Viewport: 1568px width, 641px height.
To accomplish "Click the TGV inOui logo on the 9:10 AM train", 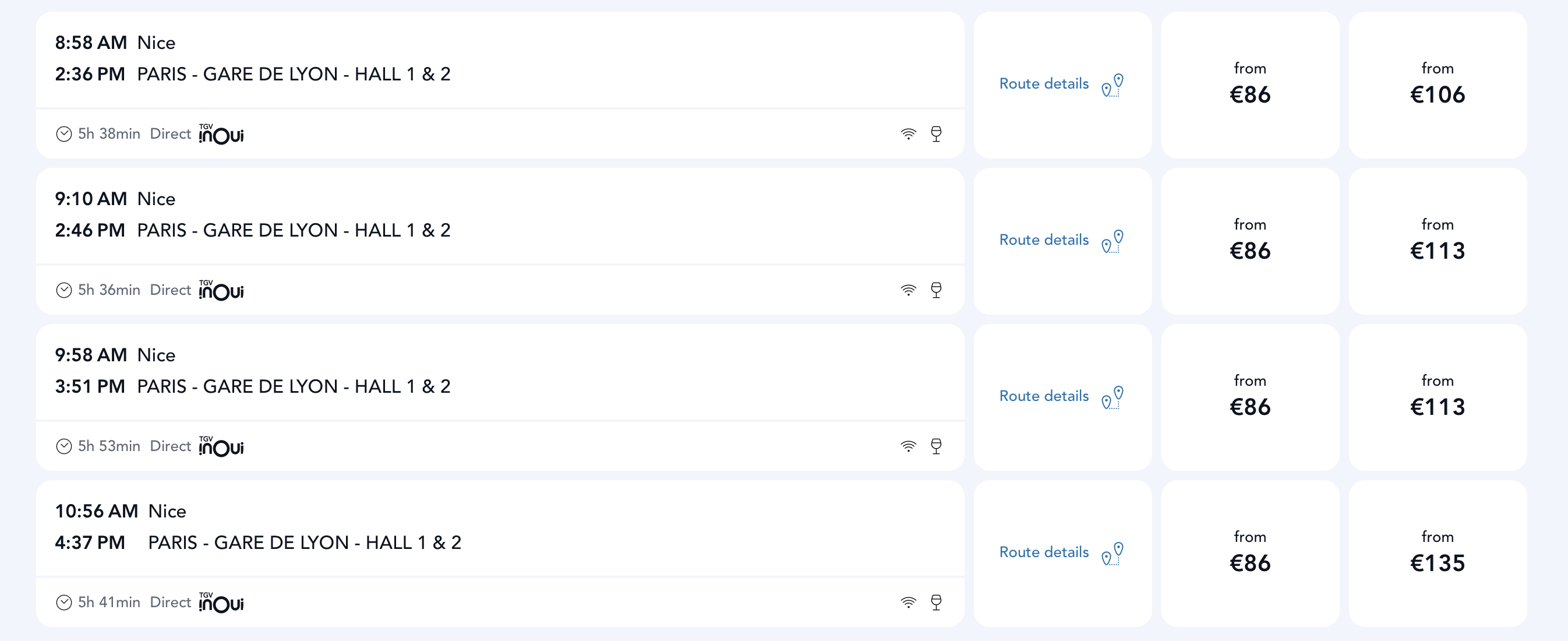I will [x=221, y=290].
